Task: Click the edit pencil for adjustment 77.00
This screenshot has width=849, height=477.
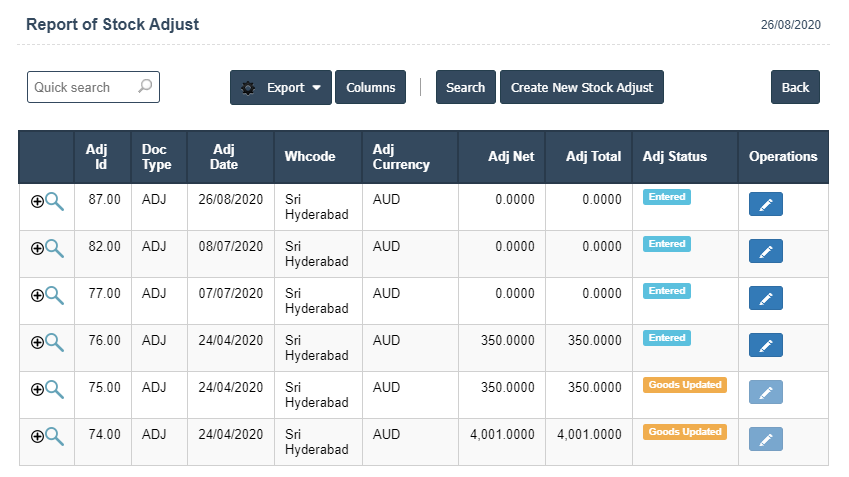Action: coord(765,299)
